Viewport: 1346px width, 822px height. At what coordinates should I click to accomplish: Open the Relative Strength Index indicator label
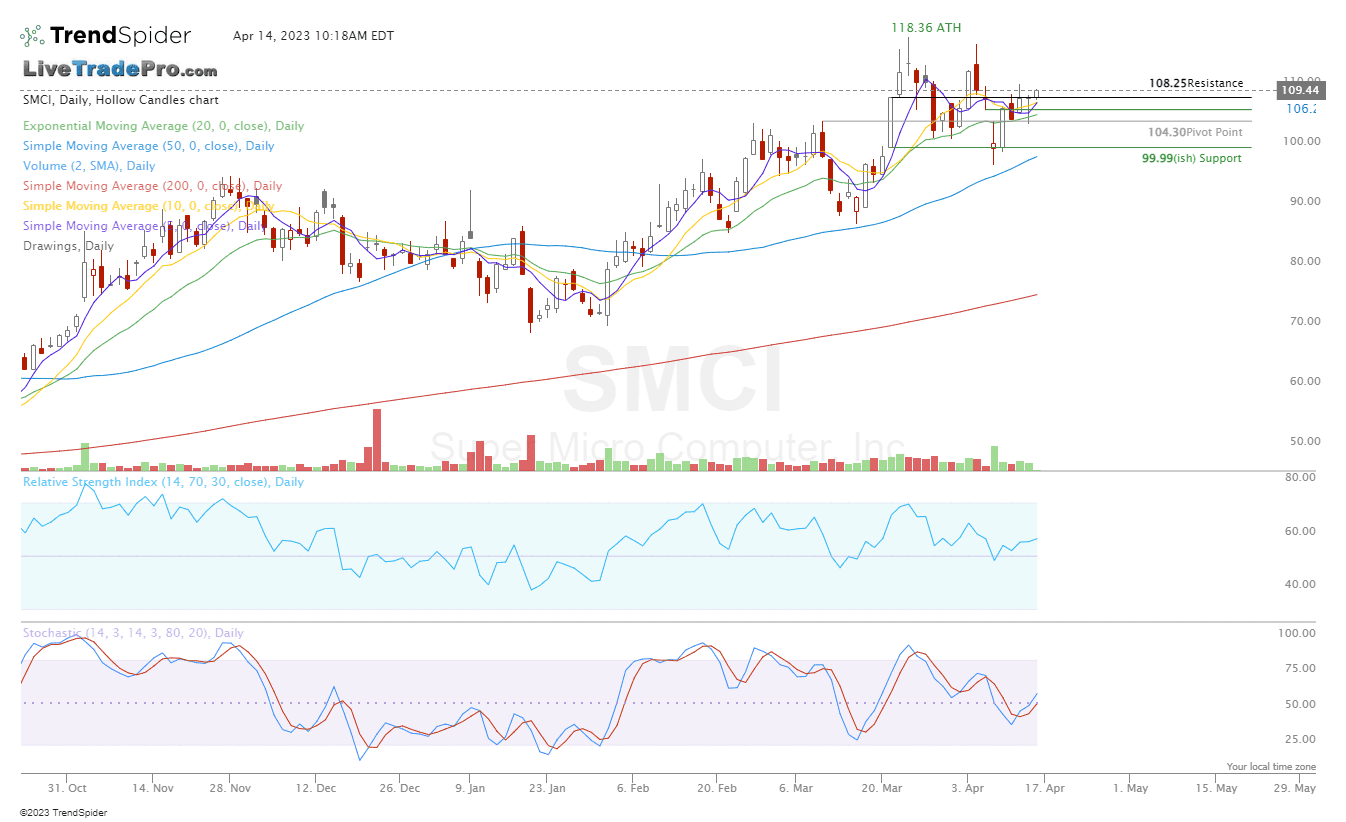[163, 482]
